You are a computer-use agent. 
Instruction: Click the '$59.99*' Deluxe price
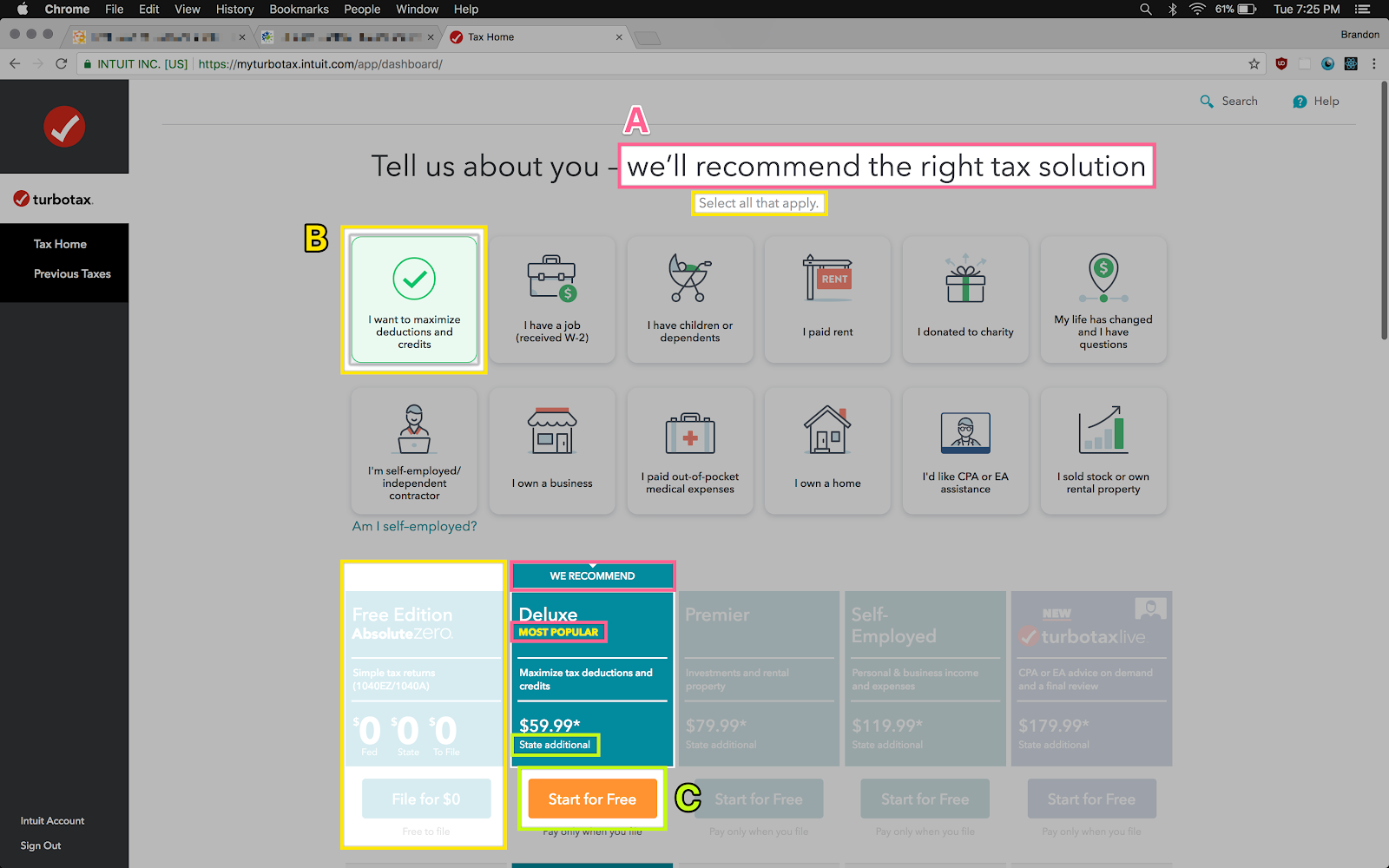[x=550, y=726]
